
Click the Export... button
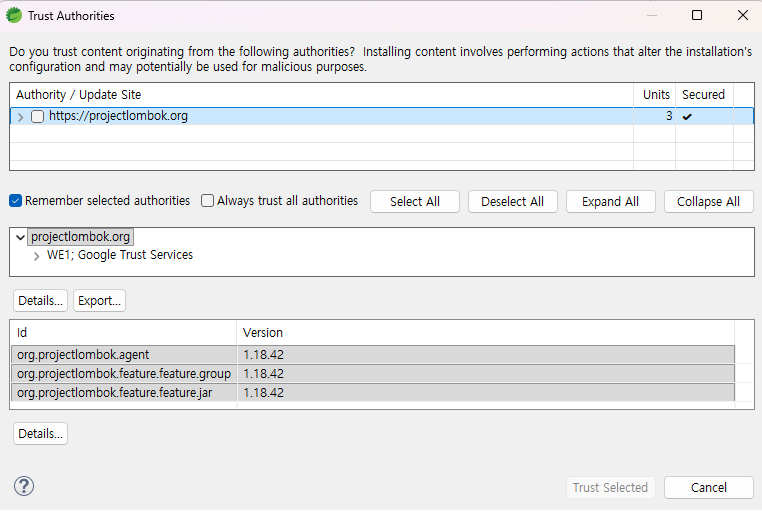[x=99, y=301]
